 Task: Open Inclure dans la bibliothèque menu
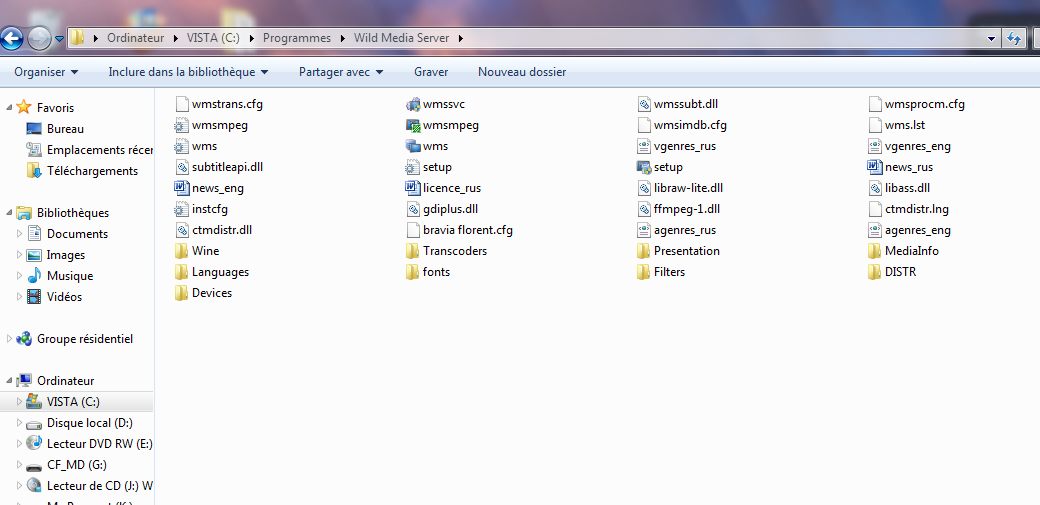[188, 72]
